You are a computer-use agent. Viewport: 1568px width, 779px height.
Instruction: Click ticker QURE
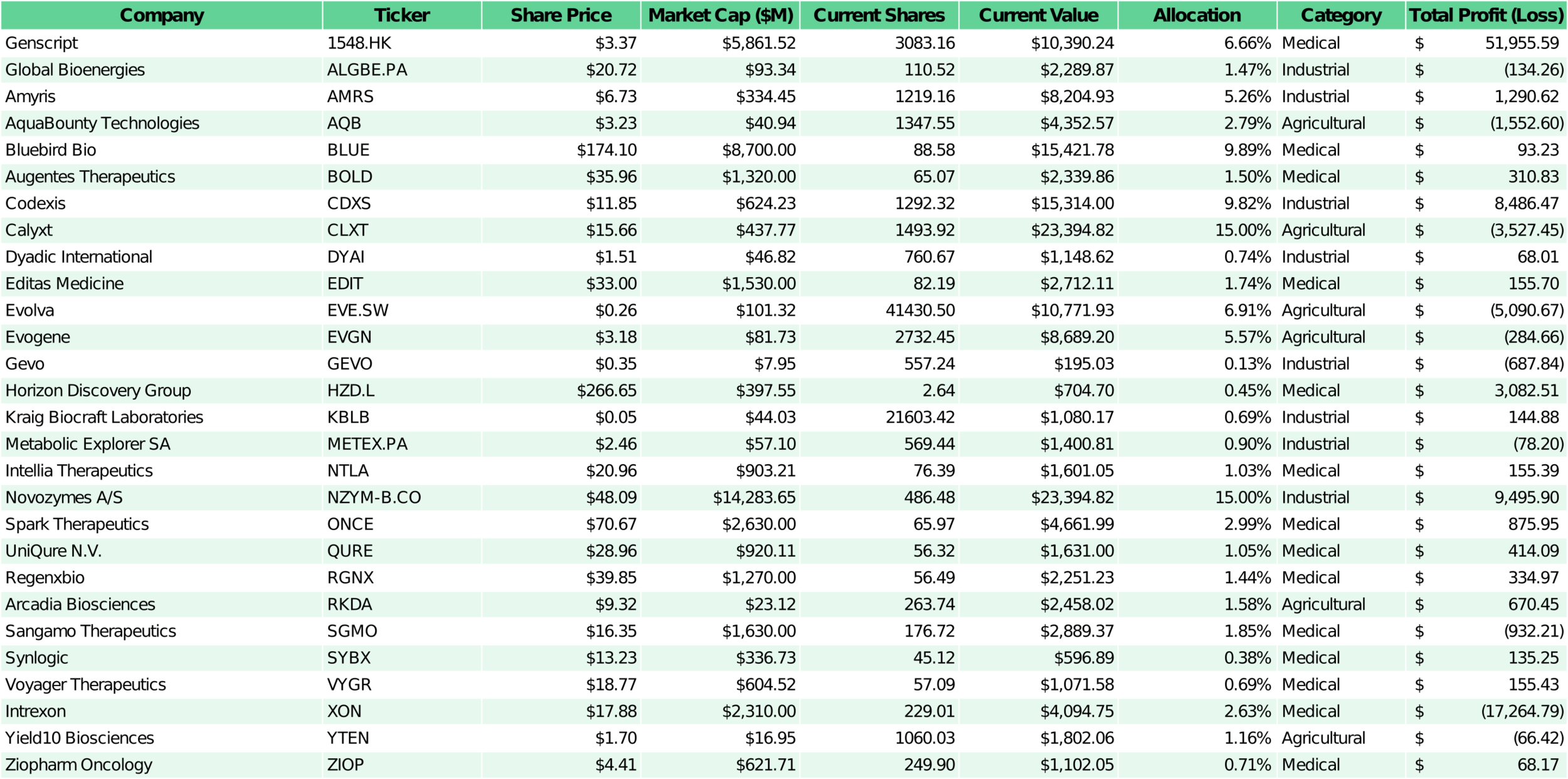click(402, 551)
